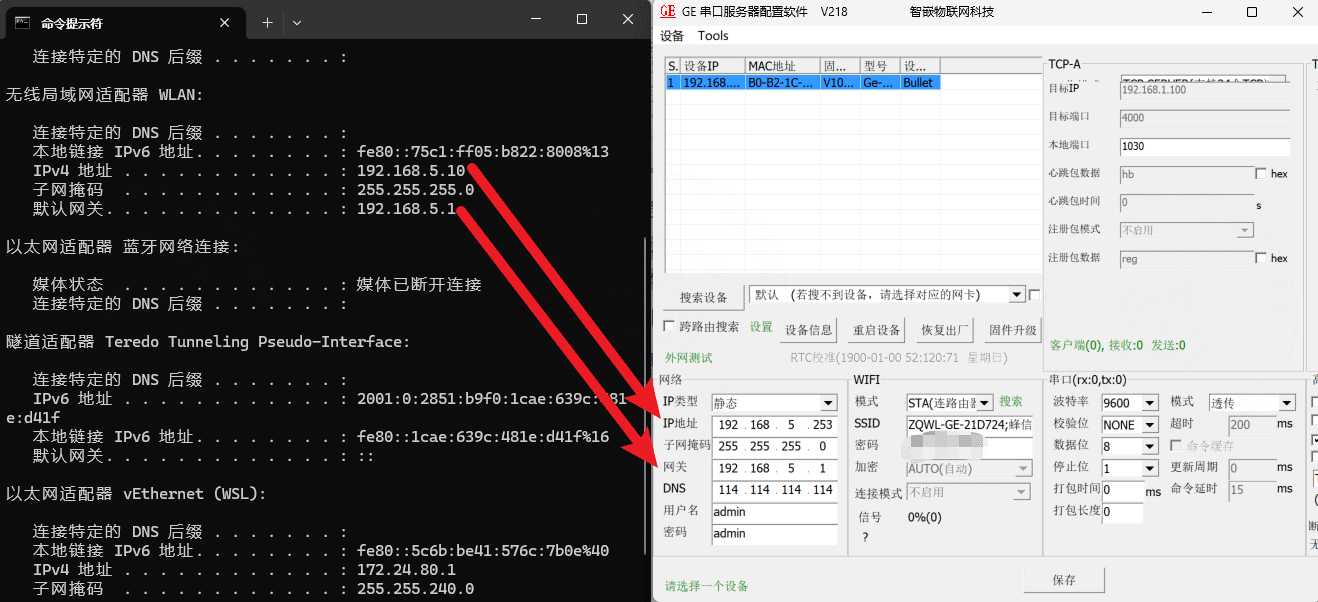This screenshot has width=1318, height=602.
Task: Click the question mark below WIFI signal
Action: pos(865,538)
